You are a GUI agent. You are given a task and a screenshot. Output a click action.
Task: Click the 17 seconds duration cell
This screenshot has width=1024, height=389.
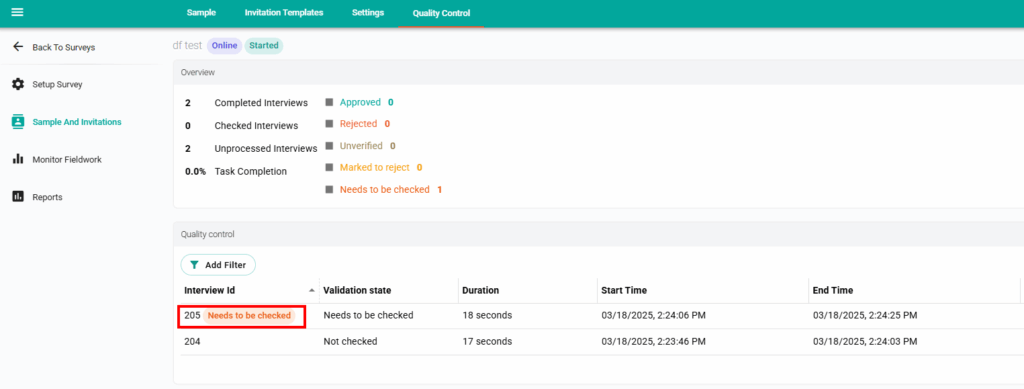(x=487, y=341)
